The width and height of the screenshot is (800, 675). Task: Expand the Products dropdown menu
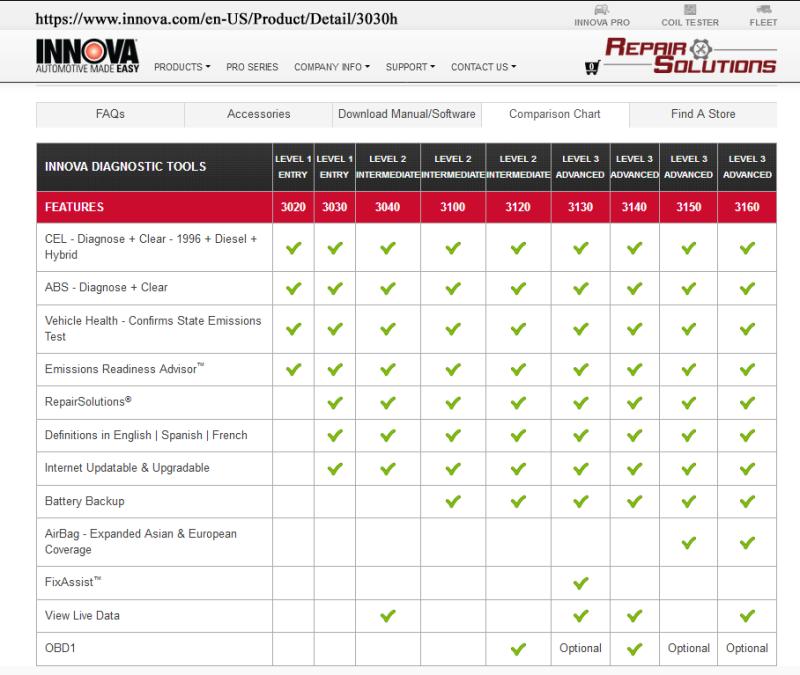pos(182,67)
